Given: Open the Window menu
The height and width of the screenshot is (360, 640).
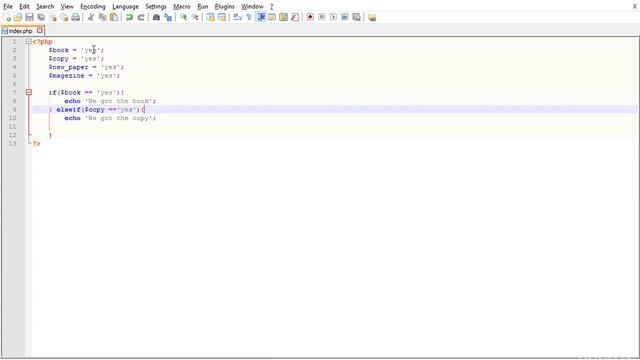Looking at the screenshot, I should click(252, 7).
